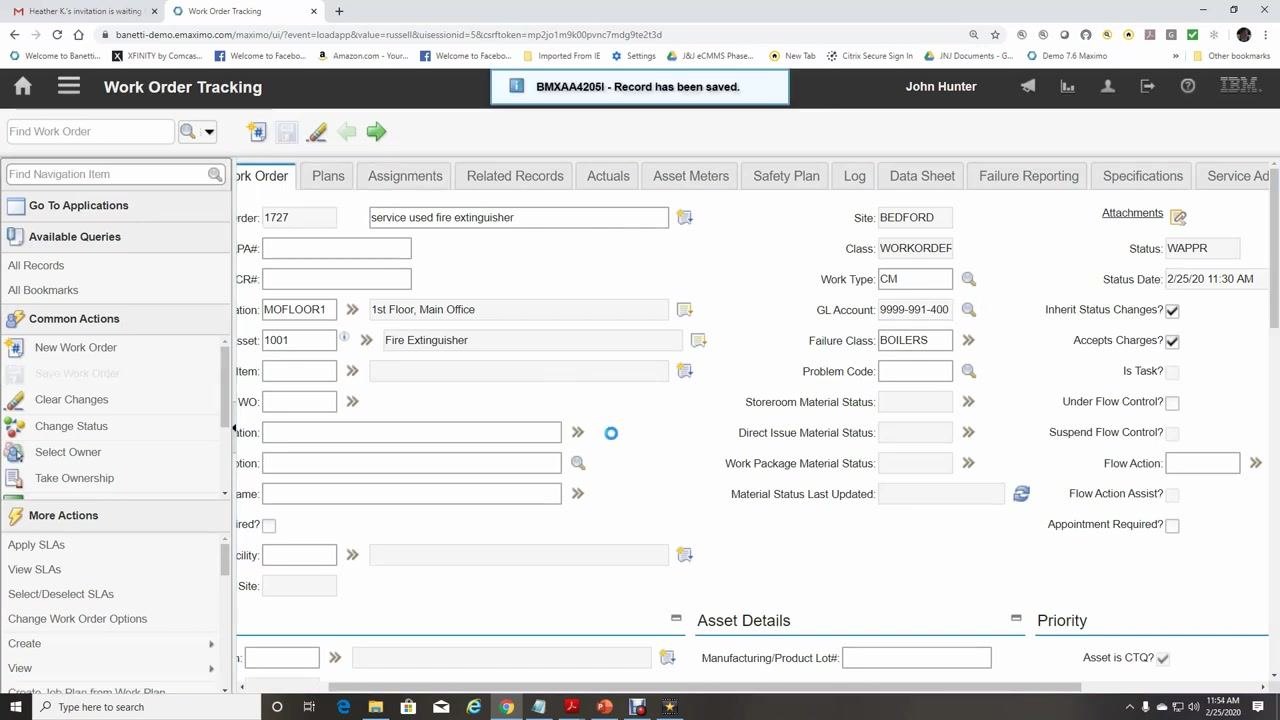Click the Work Type lookup magnifier
Screen dimensions: 1280x720
(x=968, y=279)
